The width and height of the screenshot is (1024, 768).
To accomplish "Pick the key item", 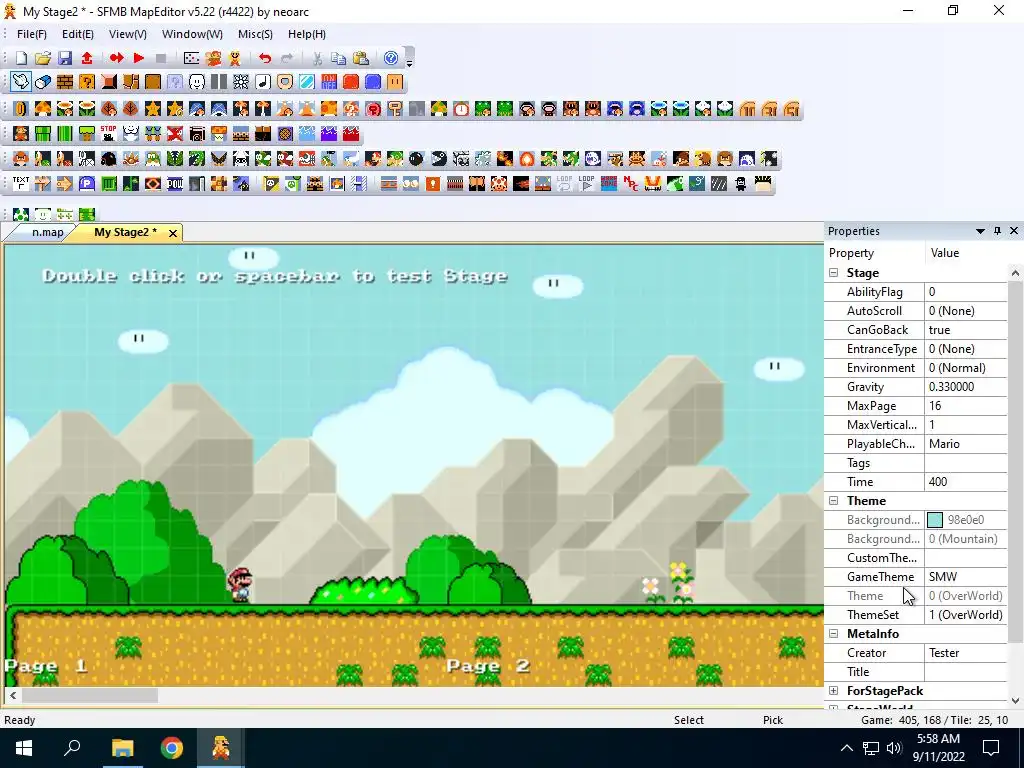I will [x=394, y=109].
